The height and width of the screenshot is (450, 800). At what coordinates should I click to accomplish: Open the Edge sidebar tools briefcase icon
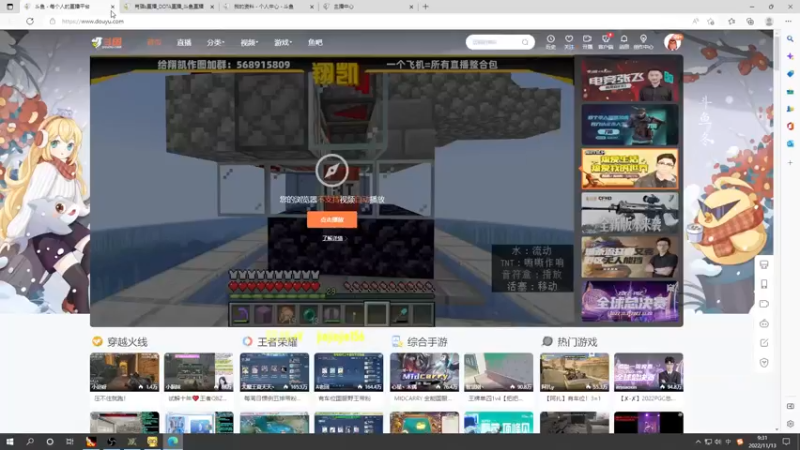tap(790, 92)
